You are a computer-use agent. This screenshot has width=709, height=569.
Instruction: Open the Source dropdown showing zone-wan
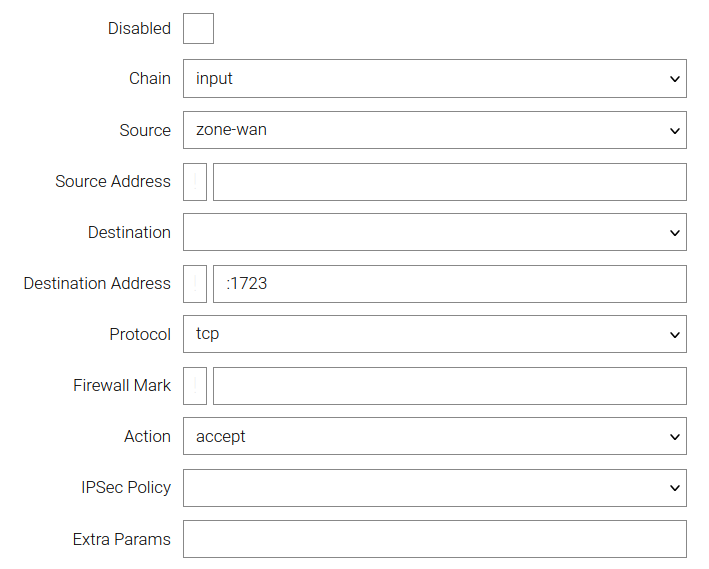pyautogui.click(x=434, y=130)
